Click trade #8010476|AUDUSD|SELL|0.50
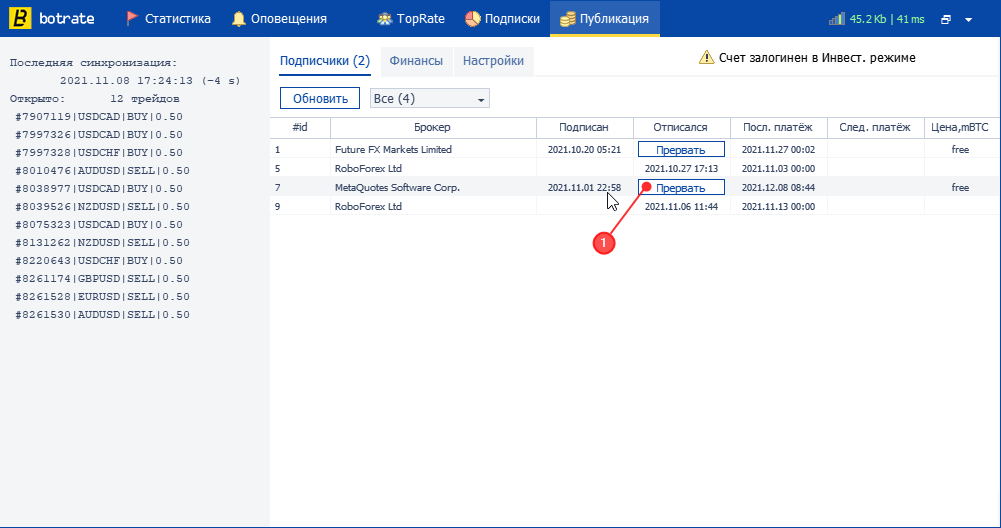 (x=102, y=170)
